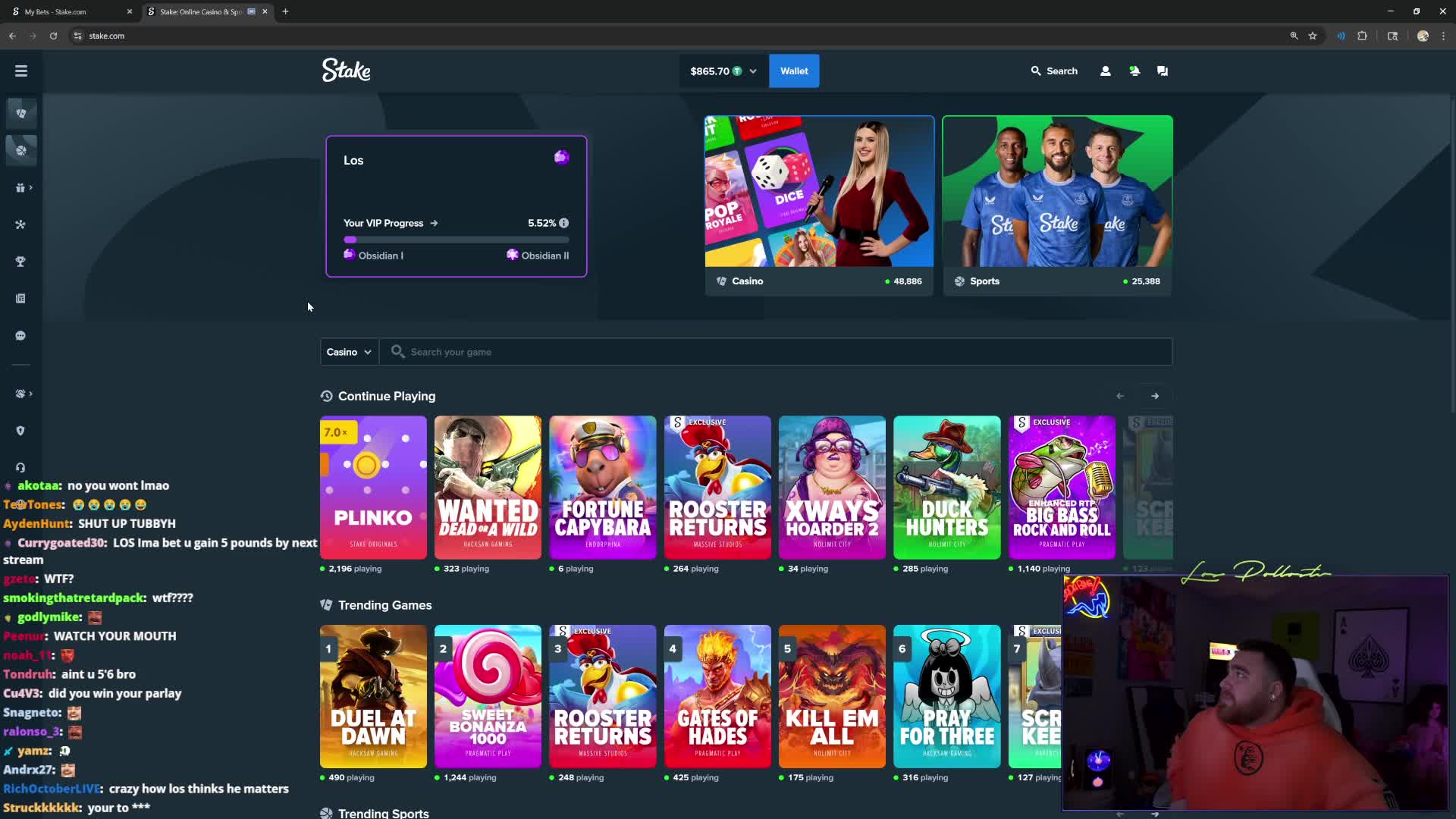Open Gates of Hades game
Viewport: 1456px width, 819px height.
point(717,696)
